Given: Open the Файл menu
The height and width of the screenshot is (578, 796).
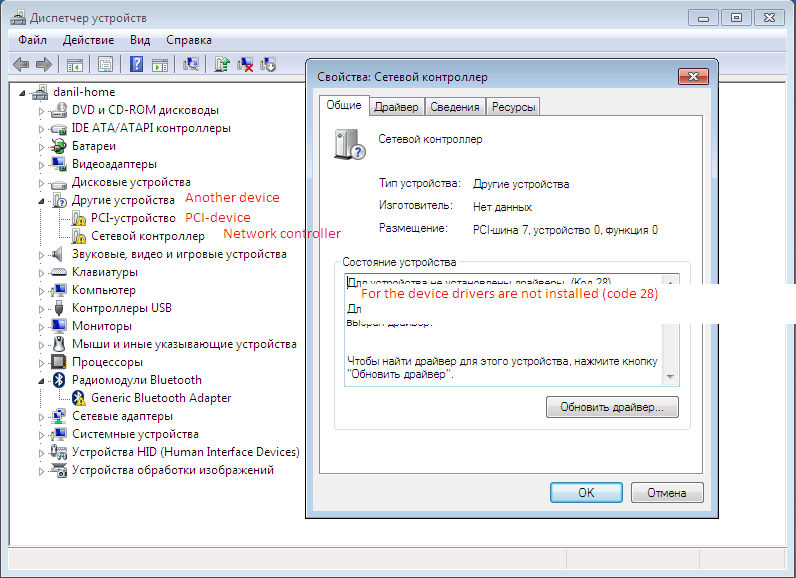Looking at the screenshot, I should (32, 40).
